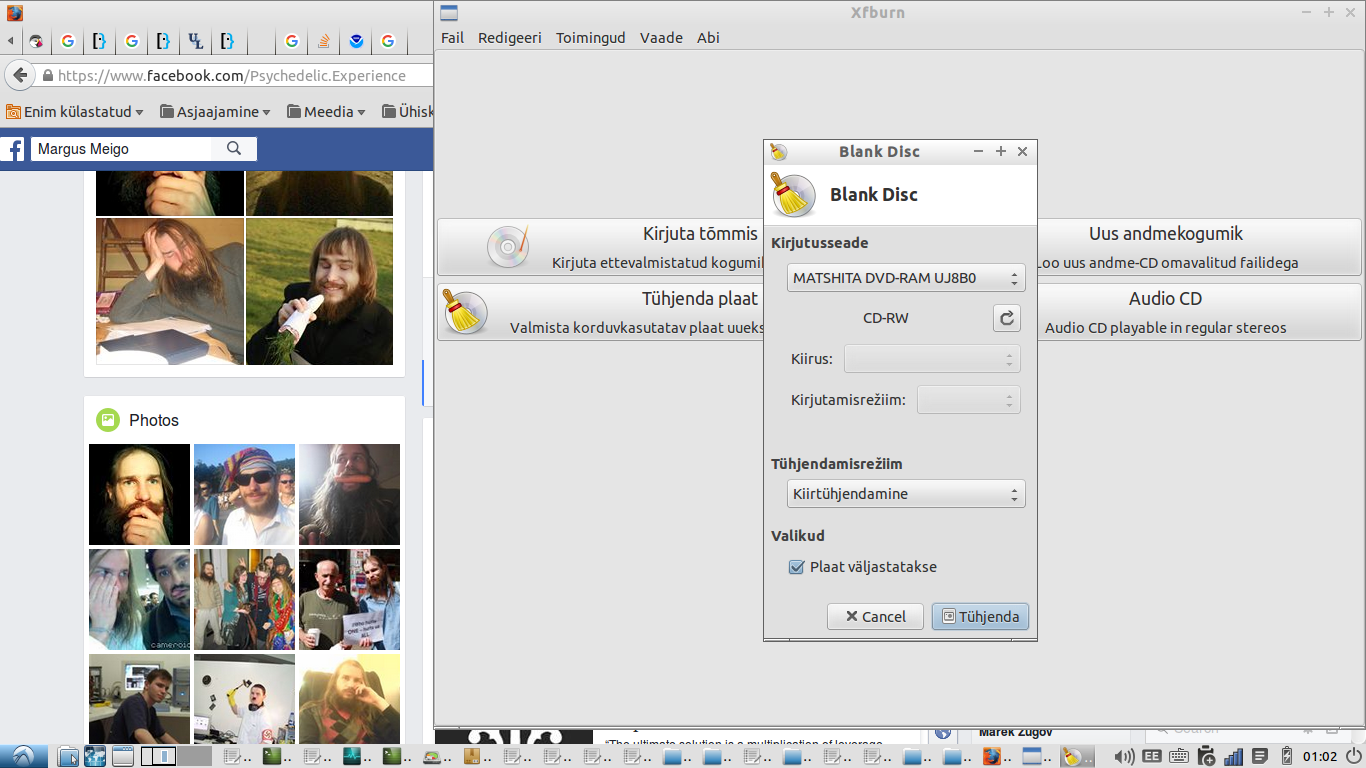Open the Asjaajamine bookmarks folder
Screen dimensions: 1366x768
215,112
